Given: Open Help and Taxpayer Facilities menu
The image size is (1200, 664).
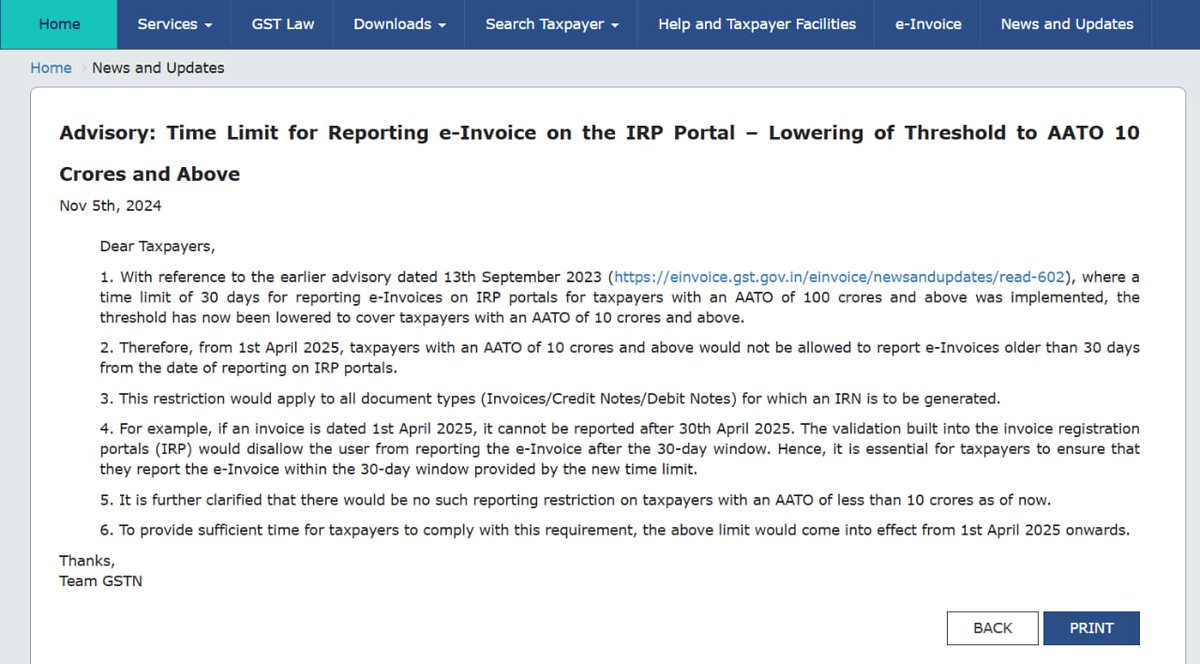Looking at the screenshot, I should pos(757,24).
